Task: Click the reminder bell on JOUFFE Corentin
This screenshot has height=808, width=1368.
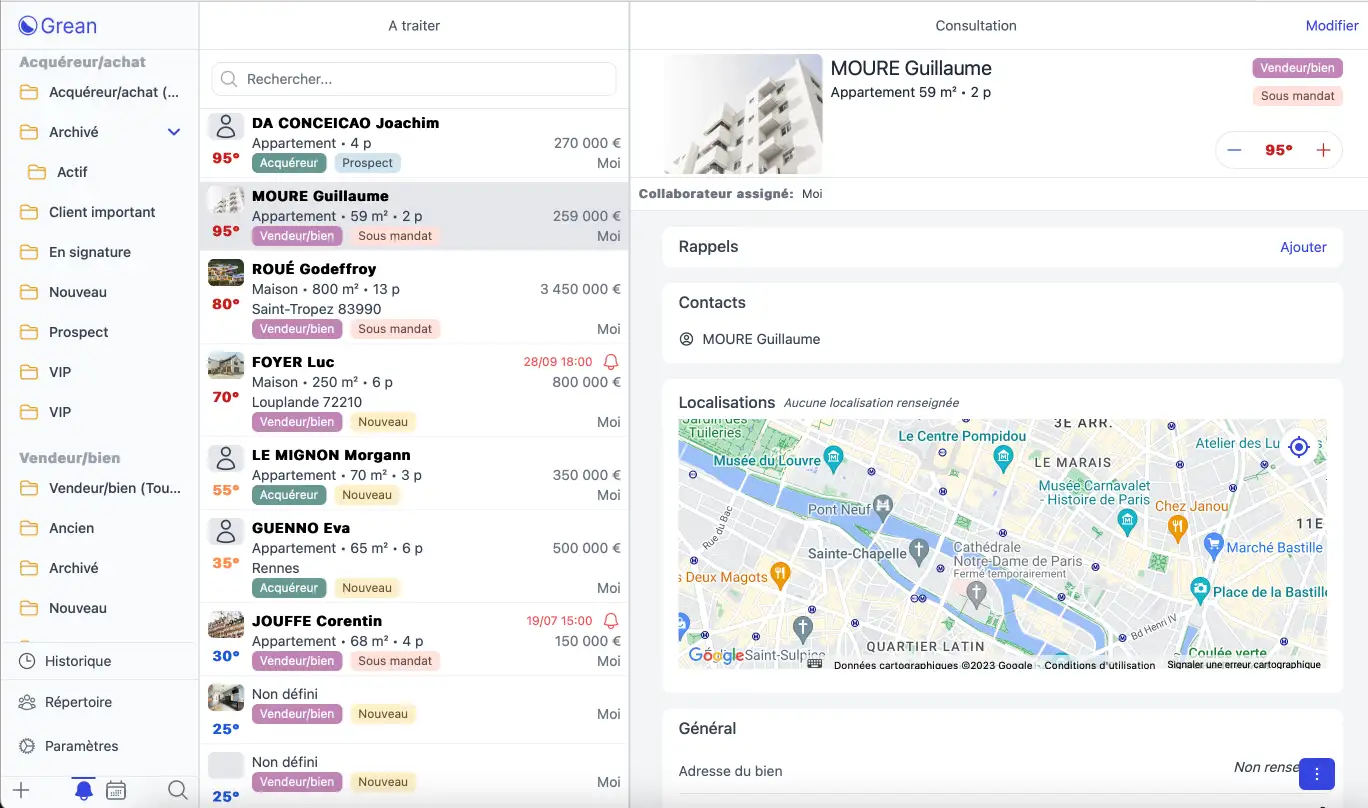Action: 612,621
